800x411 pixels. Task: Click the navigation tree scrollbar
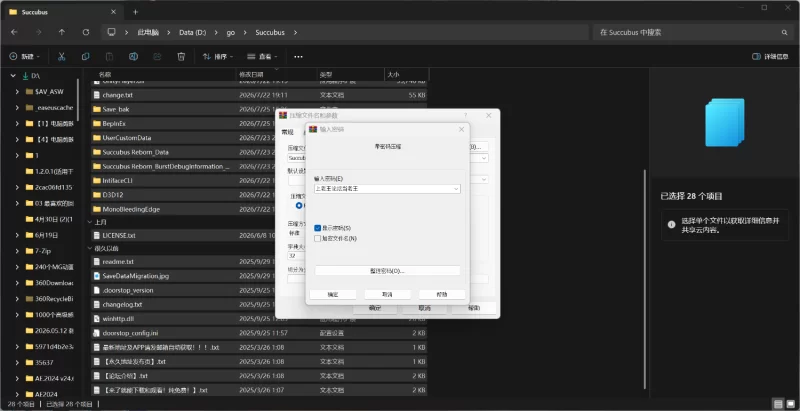(78, 99)
